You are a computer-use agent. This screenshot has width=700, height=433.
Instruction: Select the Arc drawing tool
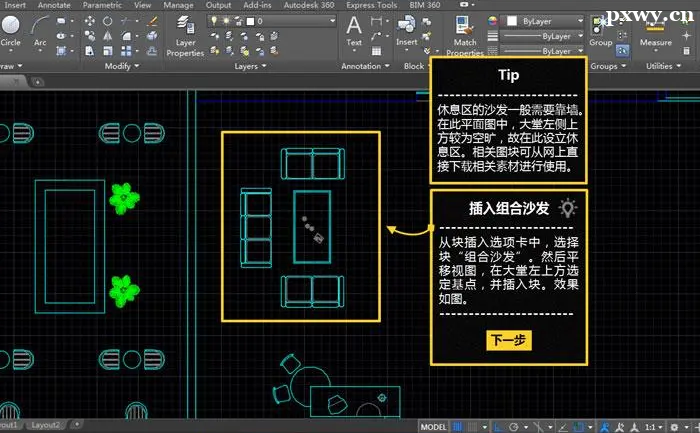pyautogui.click(x=40, y=30)
